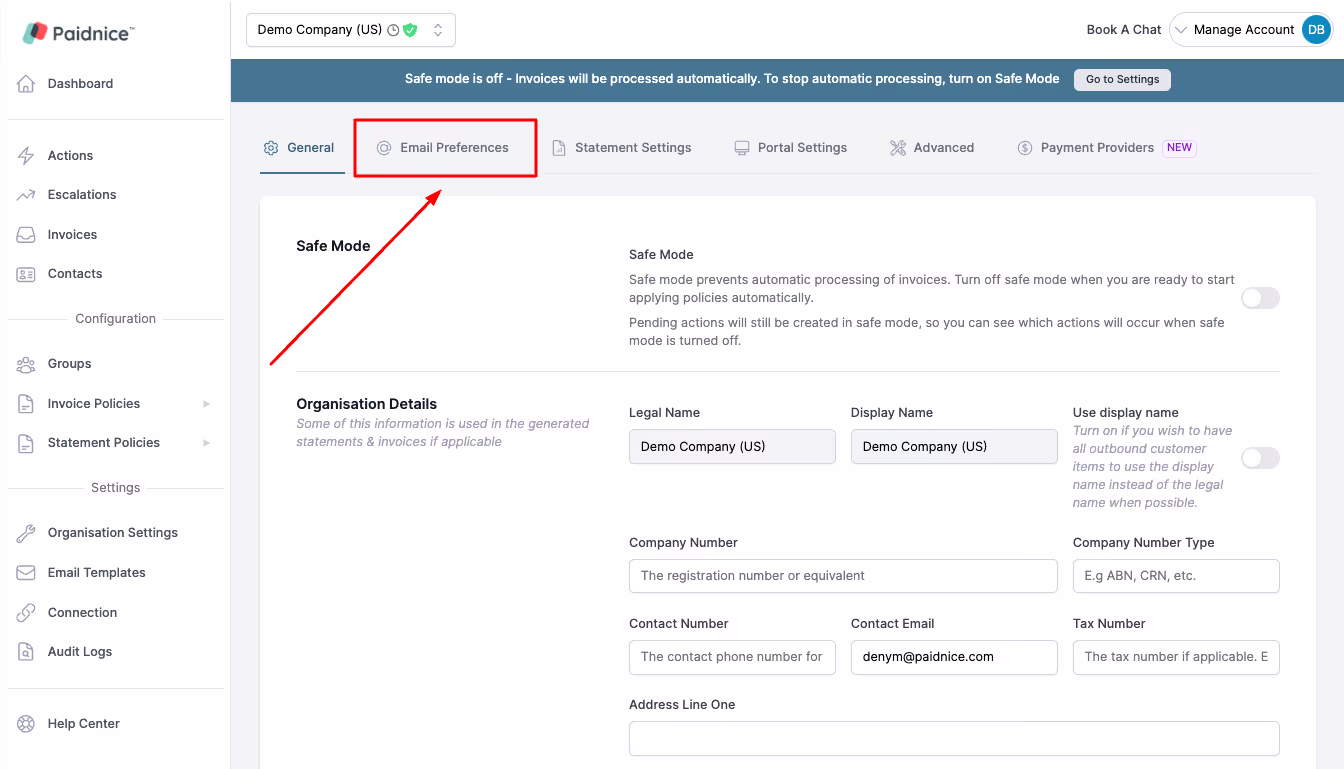Click the Escalations trend arrow icon

(x=27, y=195)
